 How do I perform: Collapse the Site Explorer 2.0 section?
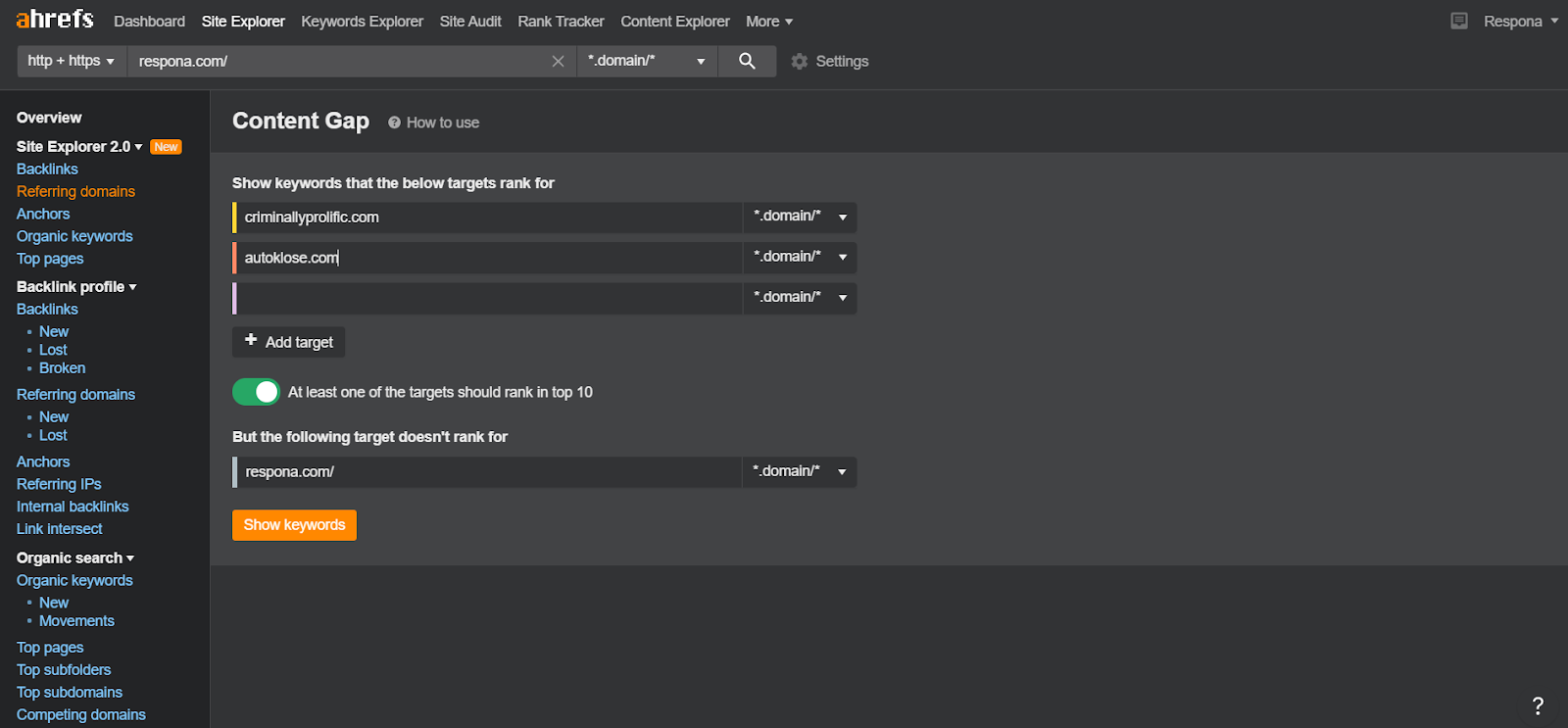(x=79, y=146)
